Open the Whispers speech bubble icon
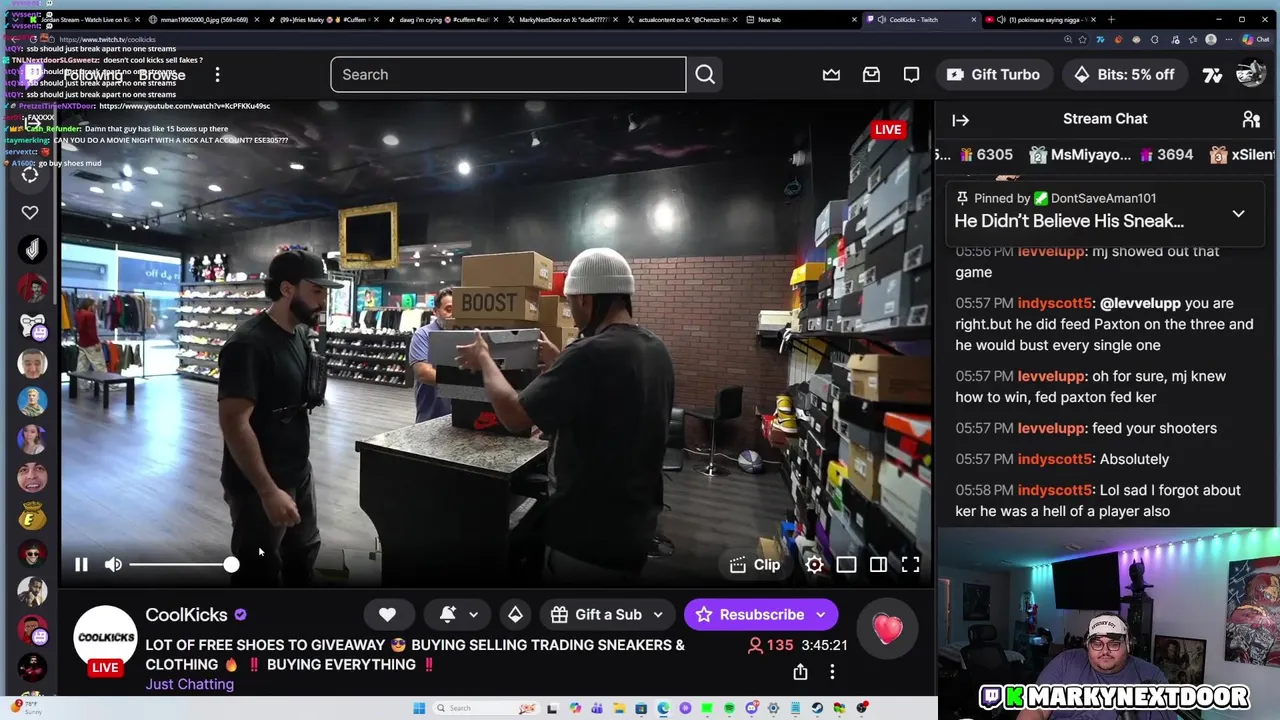 [911, 75]
